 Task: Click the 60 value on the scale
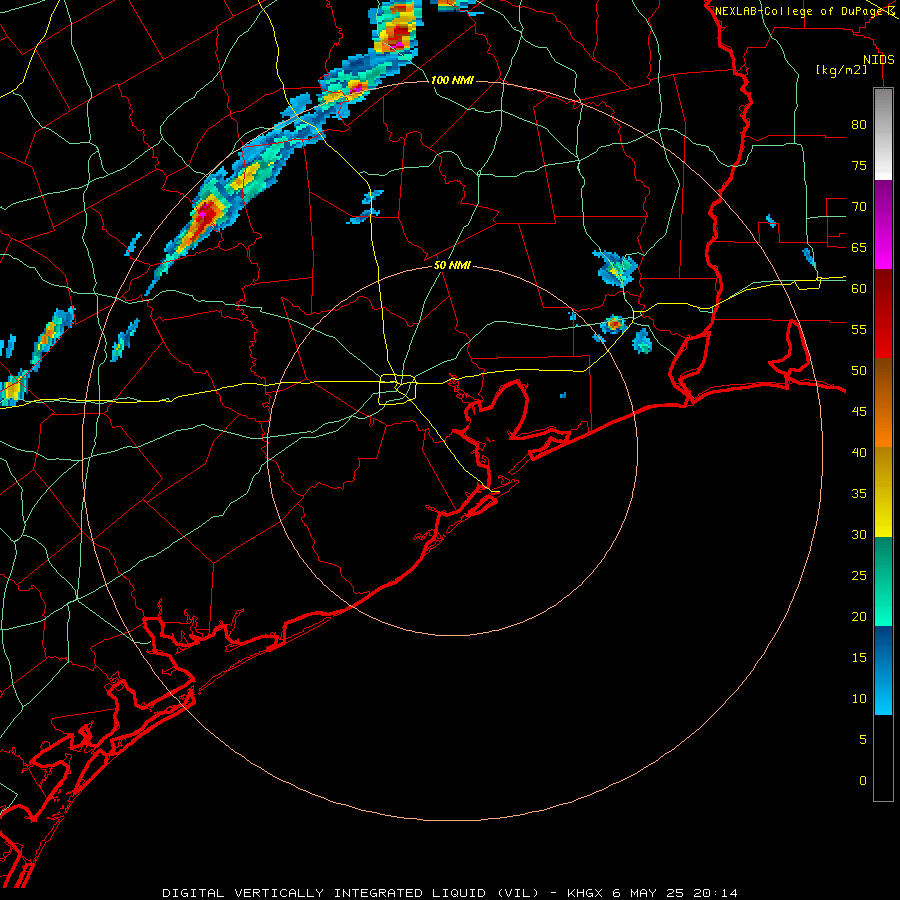pos(859,289)
